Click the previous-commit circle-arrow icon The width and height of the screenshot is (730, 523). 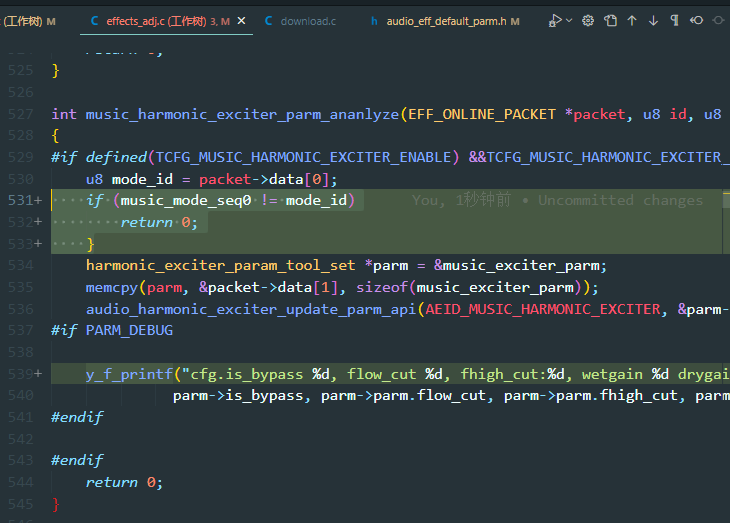coord(696,20)
